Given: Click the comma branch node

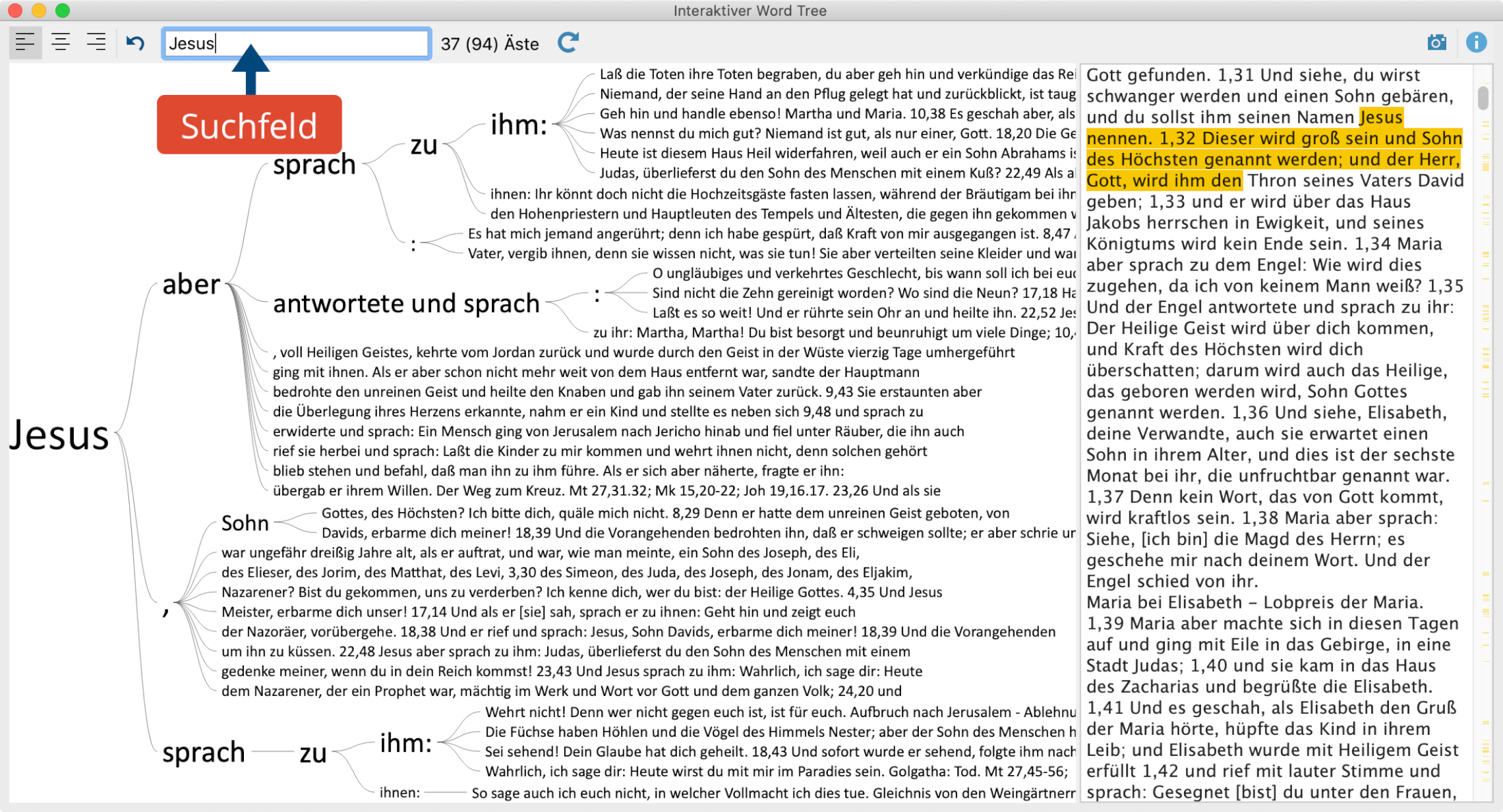Looking at the screenshot, I should click(166, 608).
